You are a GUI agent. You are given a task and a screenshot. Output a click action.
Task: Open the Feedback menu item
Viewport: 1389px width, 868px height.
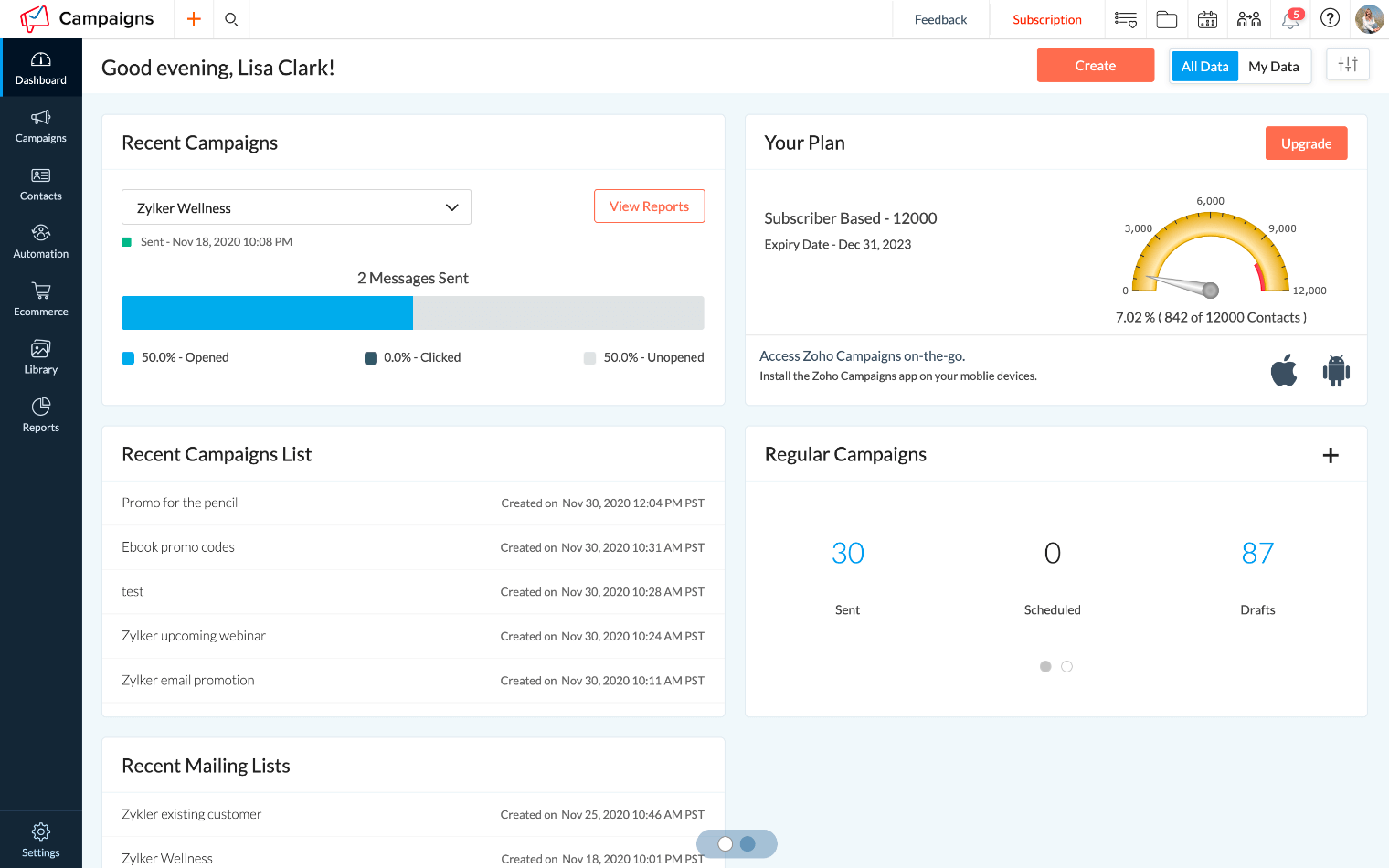coord(940,19)
